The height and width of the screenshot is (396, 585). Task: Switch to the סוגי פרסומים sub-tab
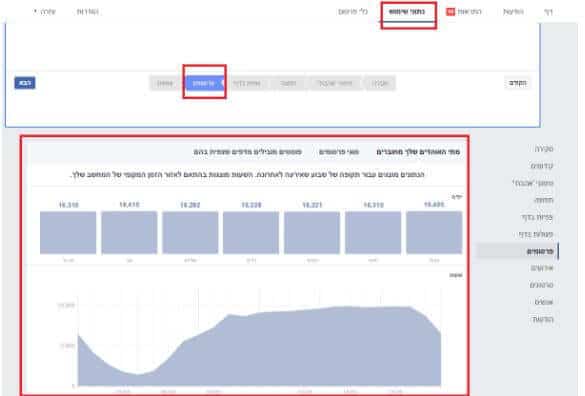point(339,152)
